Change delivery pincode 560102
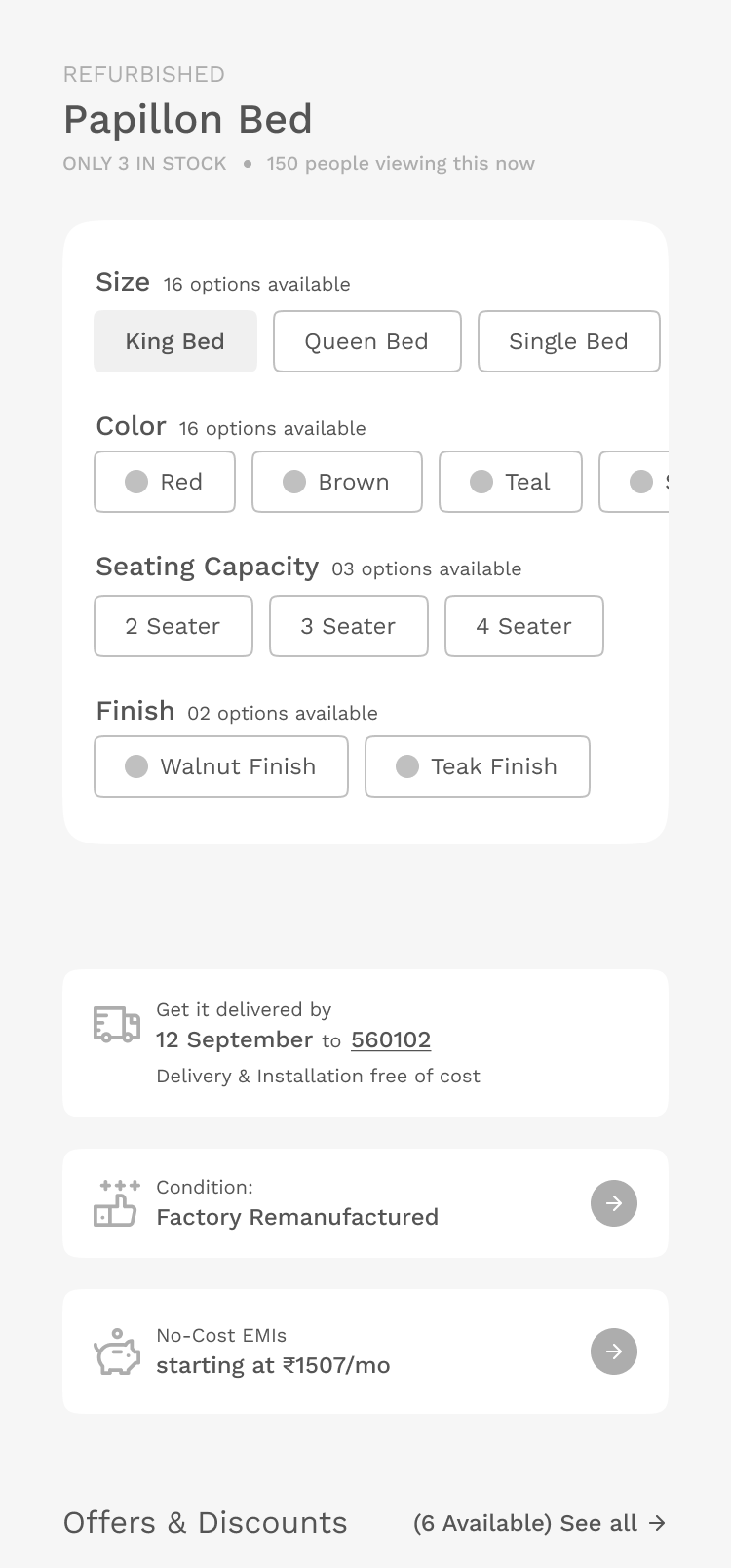Viewport: 731px width, 1568px height. (x=391, y=1040)
